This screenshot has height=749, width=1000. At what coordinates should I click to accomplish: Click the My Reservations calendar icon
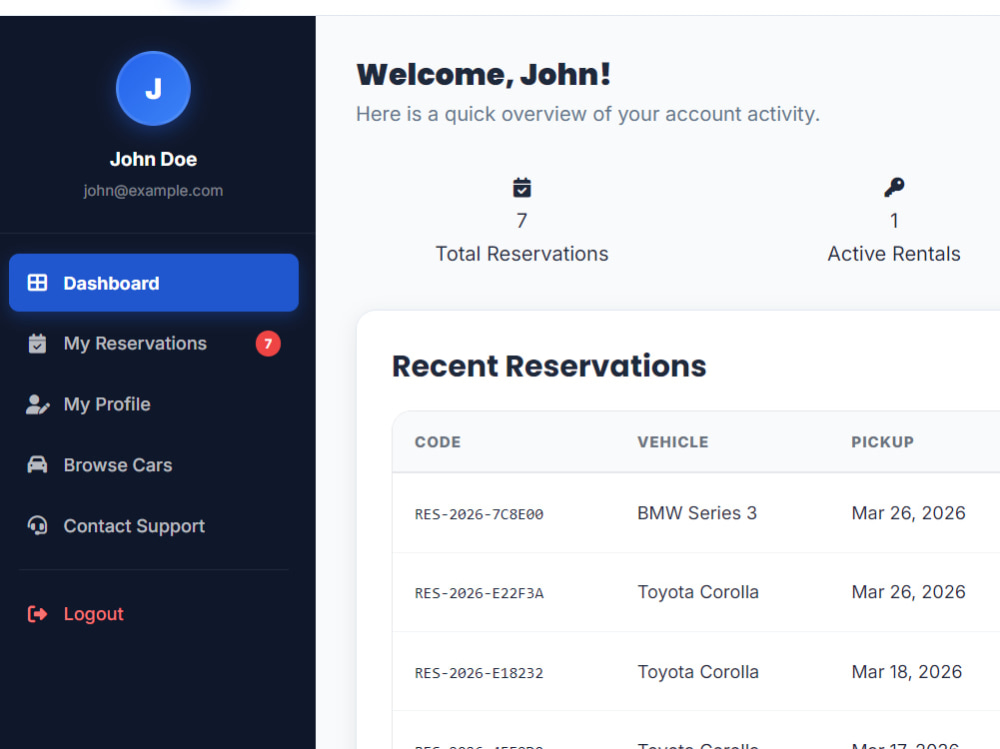37,343
